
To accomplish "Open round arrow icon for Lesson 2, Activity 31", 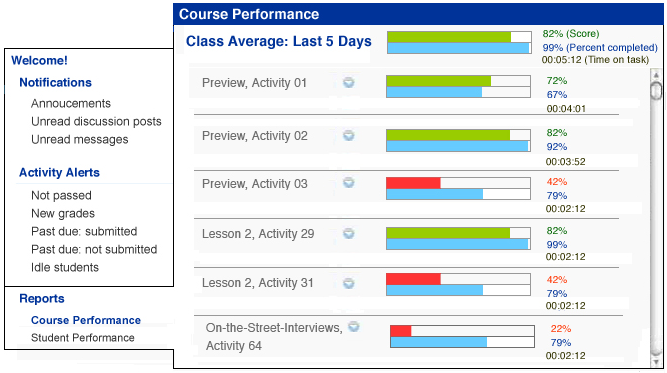I will [348, 283].
